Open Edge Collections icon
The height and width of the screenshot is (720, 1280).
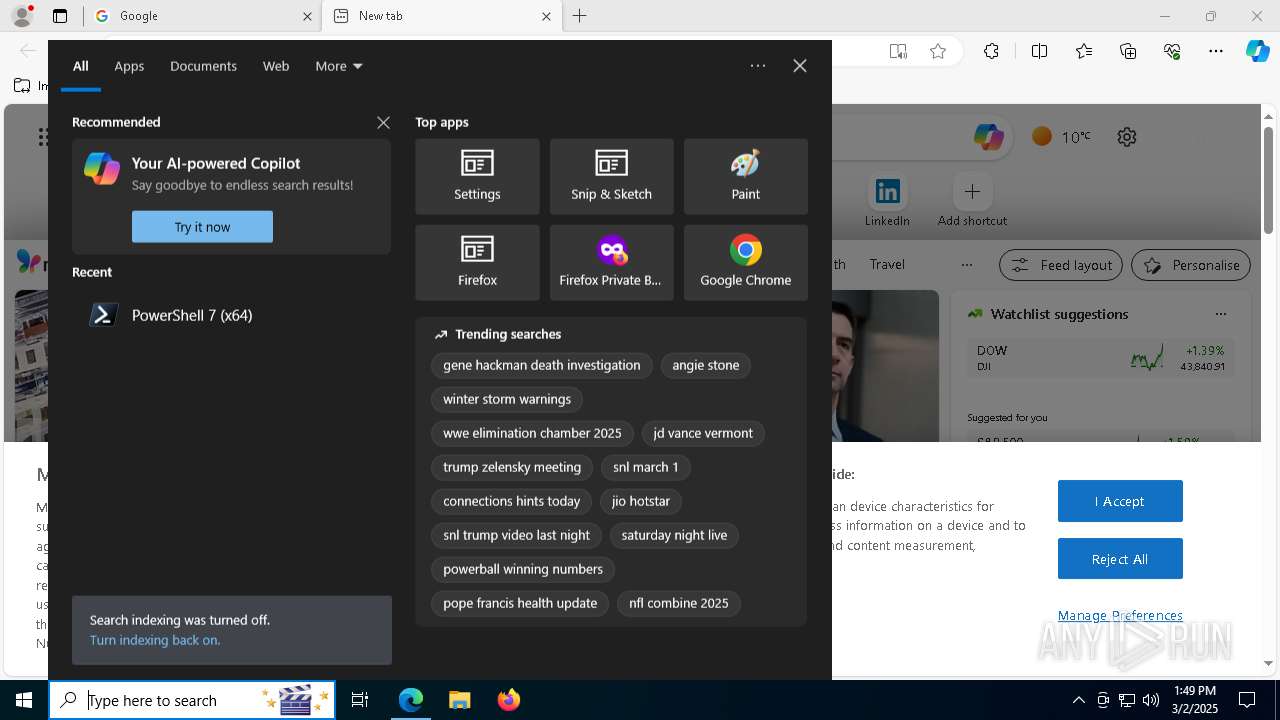click(x=1128, y=51)
